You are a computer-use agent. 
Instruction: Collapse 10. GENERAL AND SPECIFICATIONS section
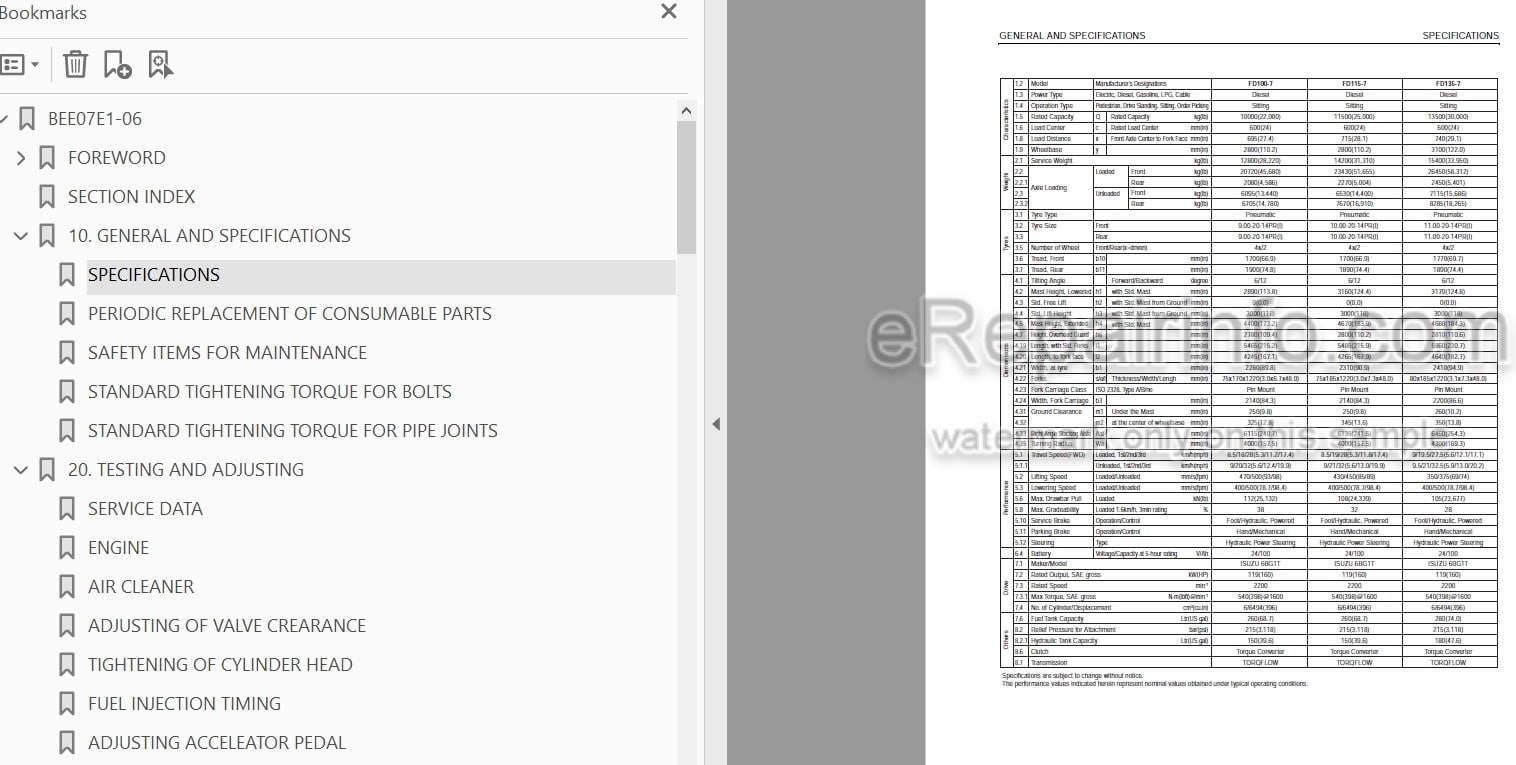tap(21, 236)
